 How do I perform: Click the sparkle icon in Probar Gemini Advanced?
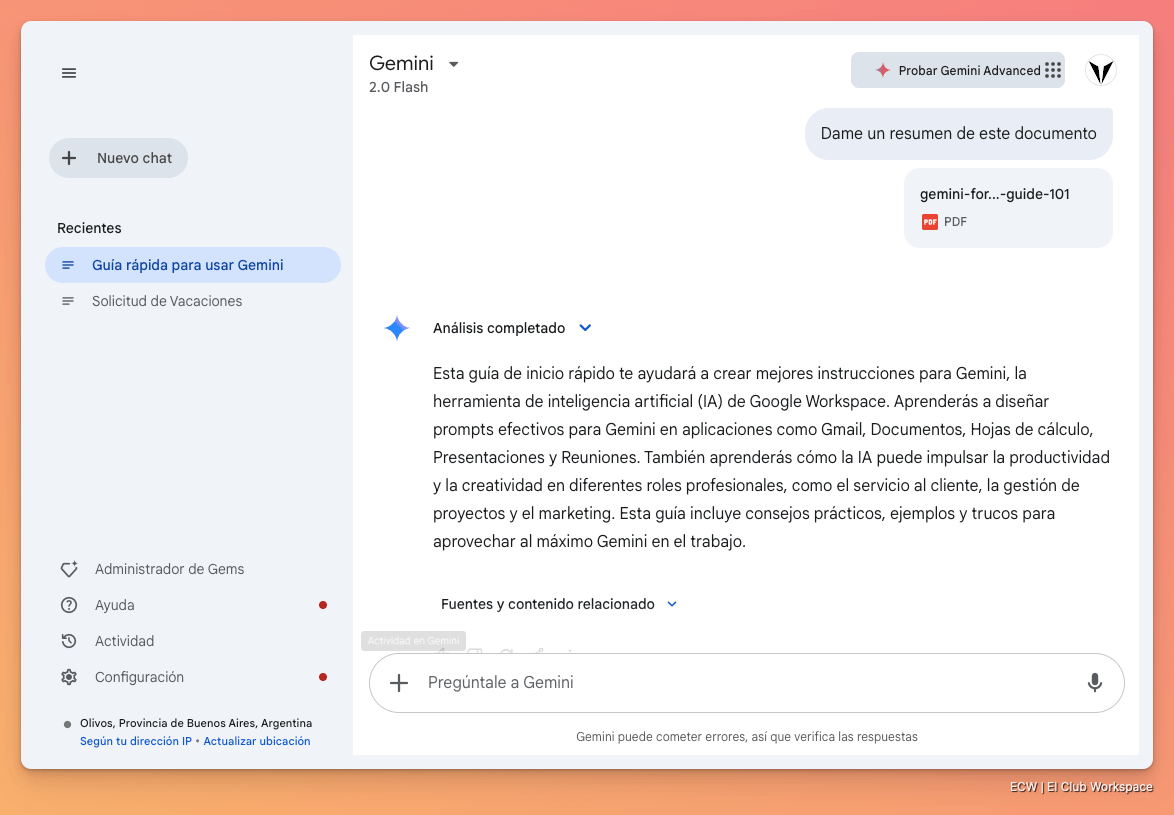point(883,70)
